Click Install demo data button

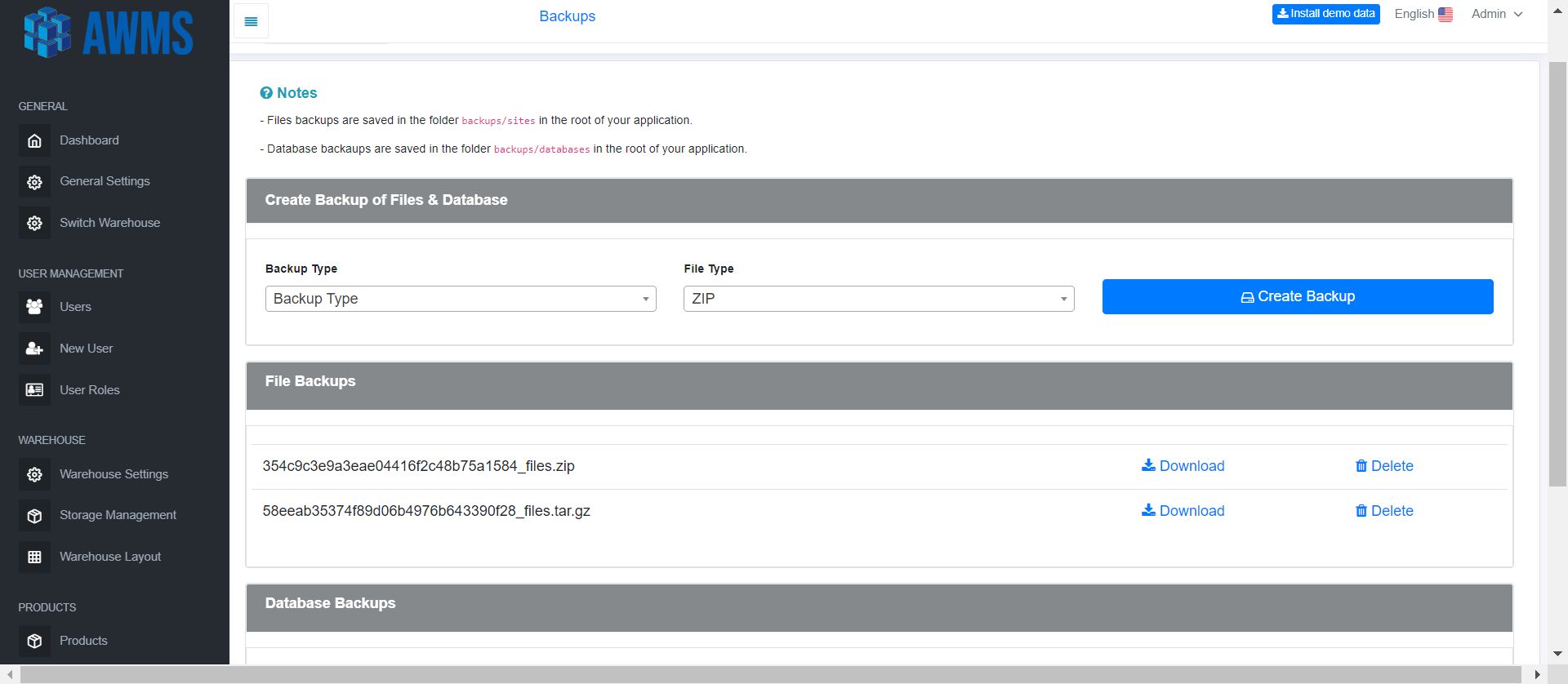(1325, 14)
